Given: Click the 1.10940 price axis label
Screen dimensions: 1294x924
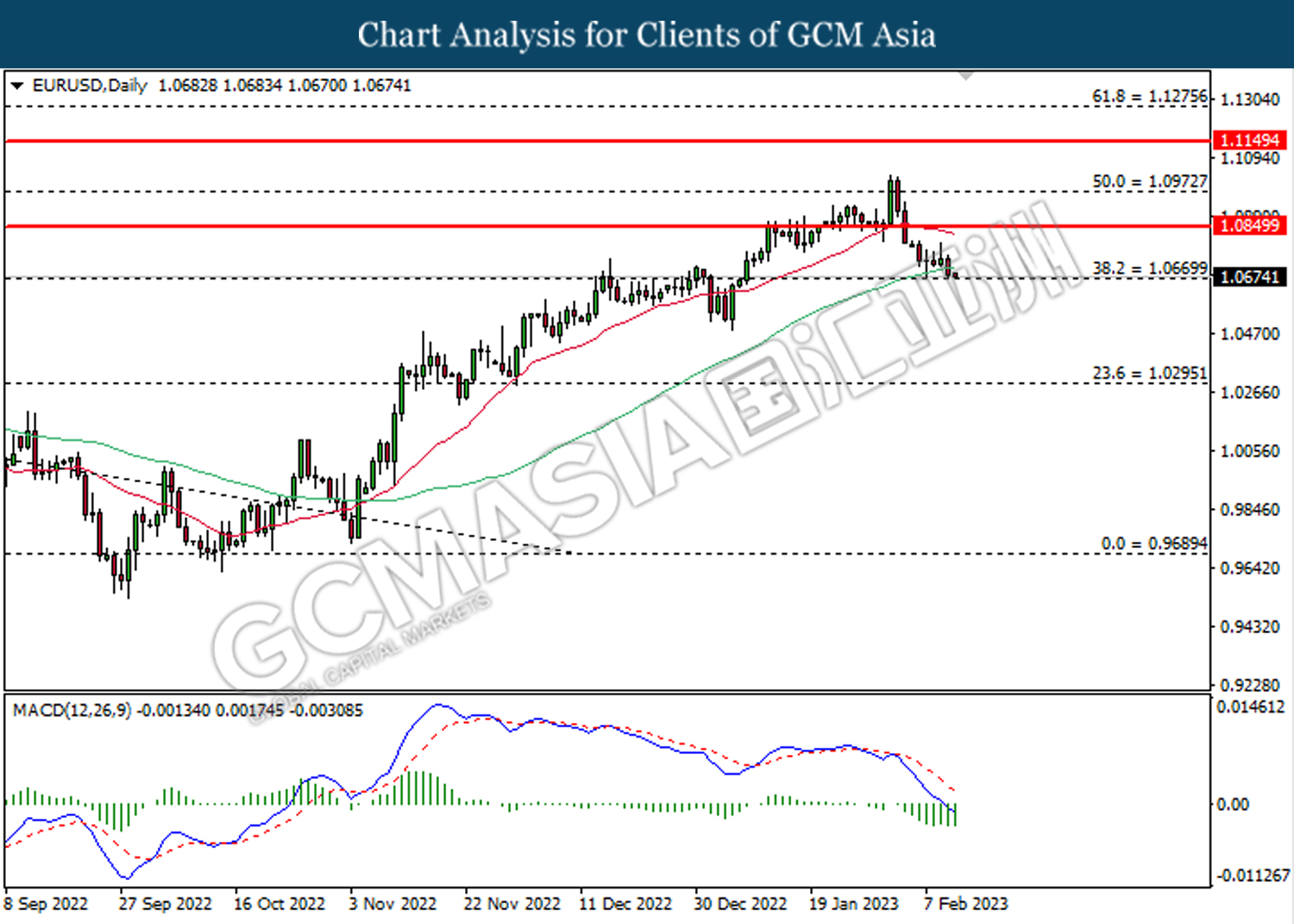Looking at the screenshot, I should (1250, 159).
